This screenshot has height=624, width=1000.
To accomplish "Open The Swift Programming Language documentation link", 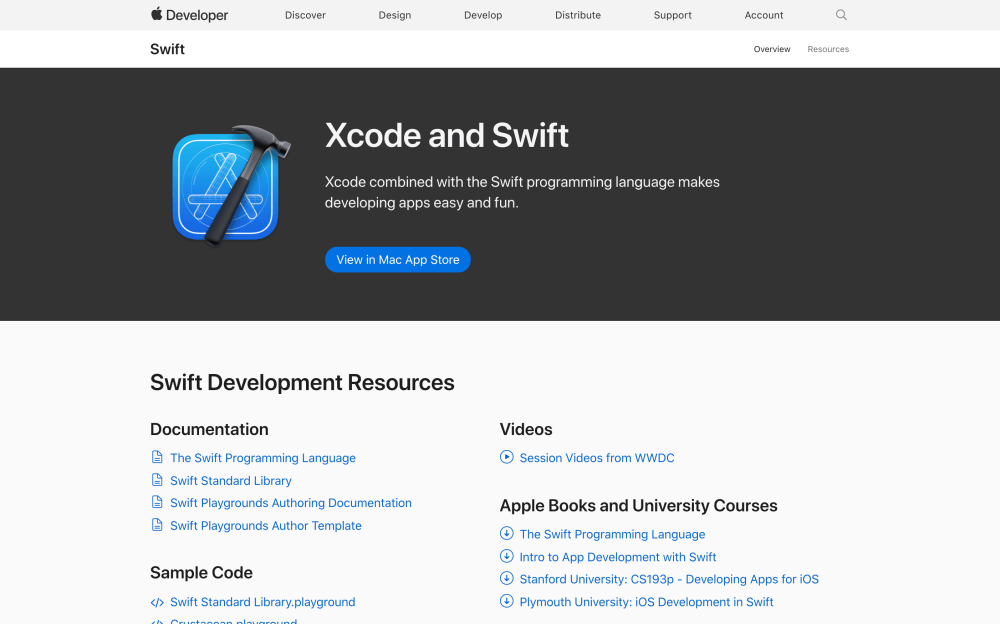I will [263, 458].
